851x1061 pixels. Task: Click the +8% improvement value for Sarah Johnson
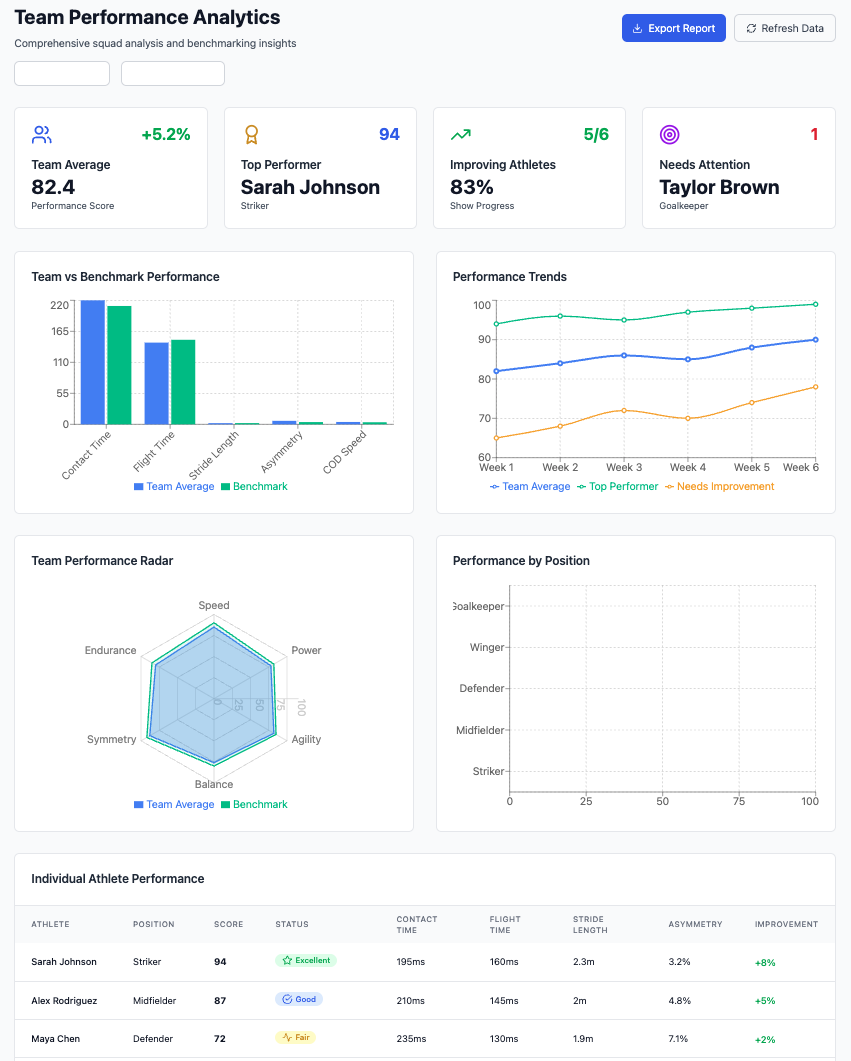tap(765, 963)
